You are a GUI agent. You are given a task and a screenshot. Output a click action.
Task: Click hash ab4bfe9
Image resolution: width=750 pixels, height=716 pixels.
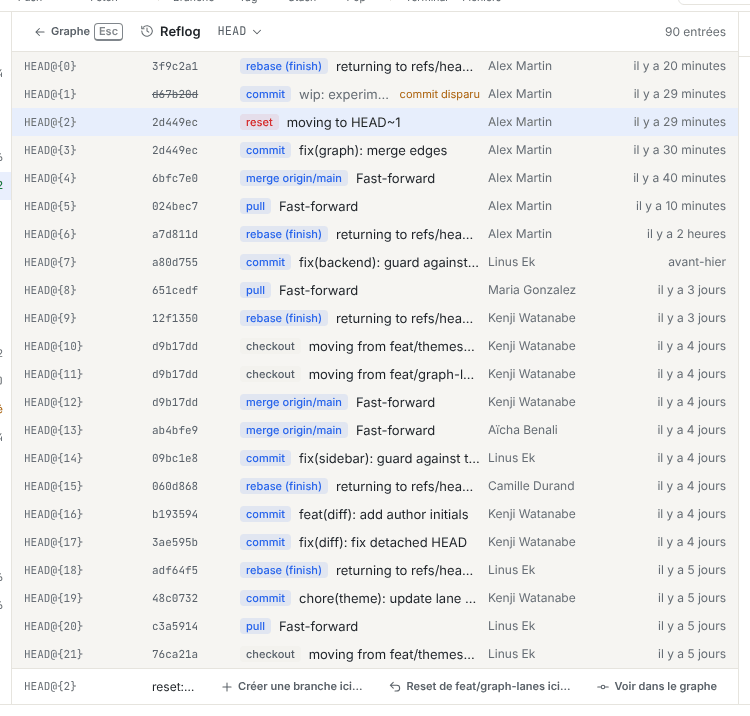click(175, 430)
